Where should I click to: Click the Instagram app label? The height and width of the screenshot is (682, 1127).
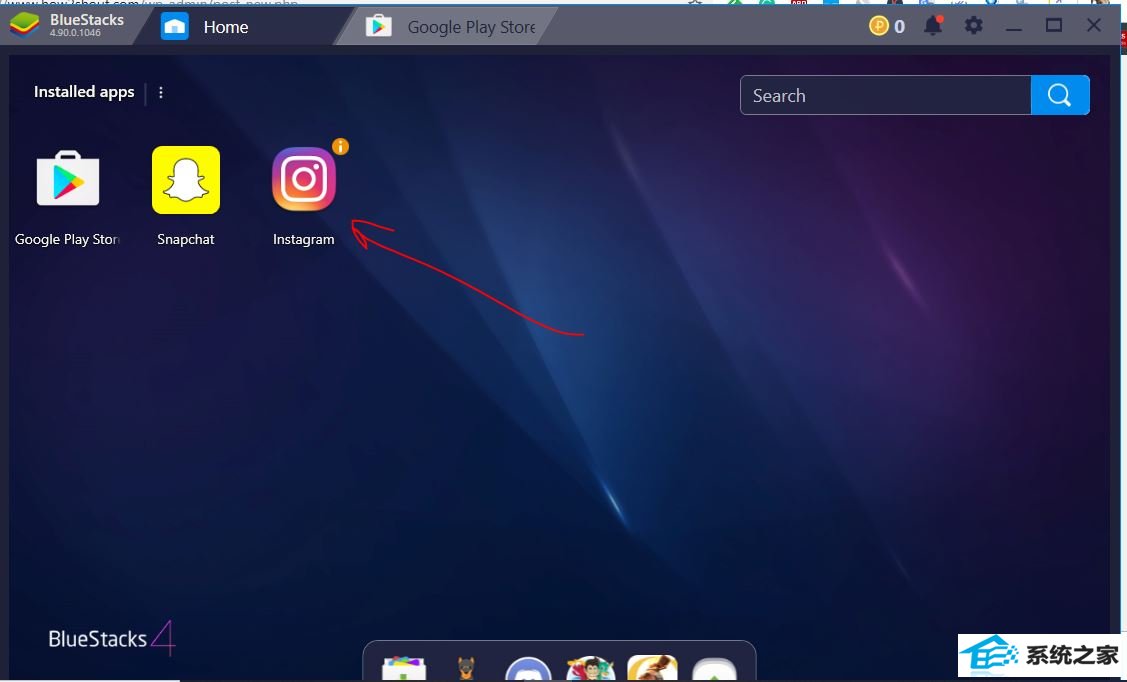tap(303, 239)
